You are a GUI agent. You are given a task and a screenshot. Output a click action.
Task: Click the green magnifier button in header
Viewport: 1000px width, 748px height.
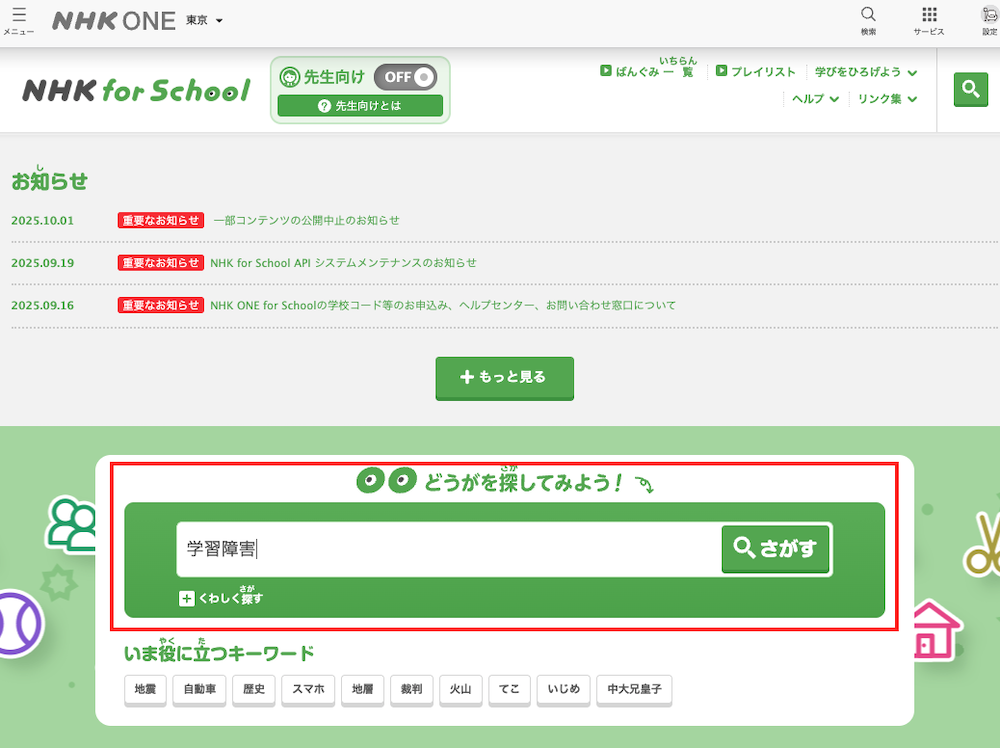point(970,89)
